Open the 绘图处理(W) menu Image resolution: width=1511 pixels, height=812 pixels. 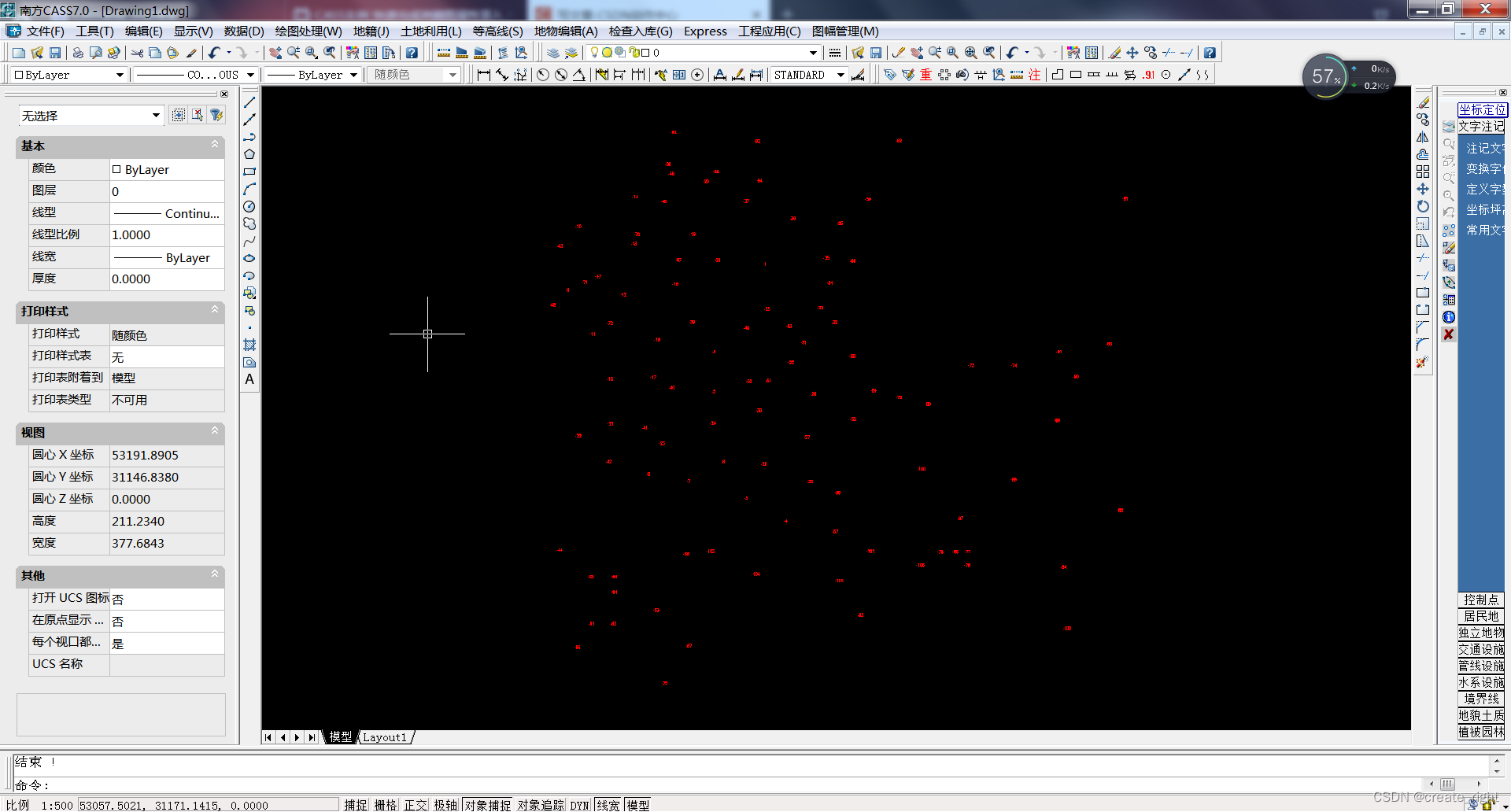[x=308, y=31]
